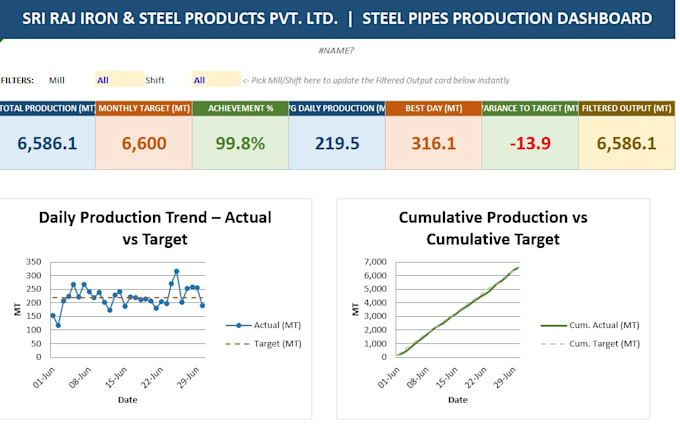Select the Filtered Output 6,586.1 card
Viewport: 680px width, 428px height.
coord(627,143)
